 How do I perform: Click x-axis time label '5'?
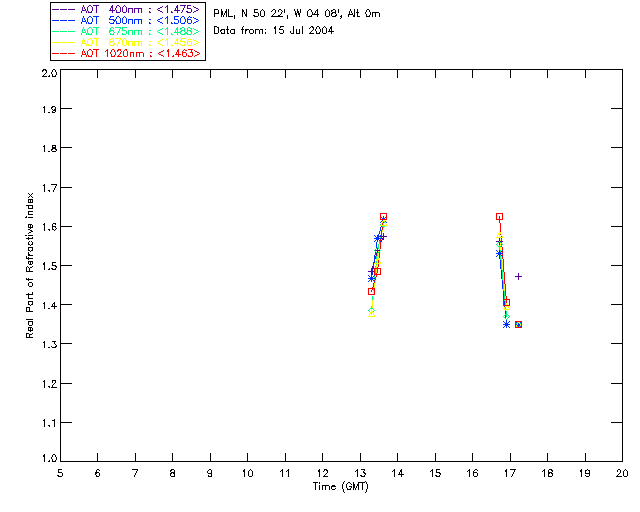point(60,473)
